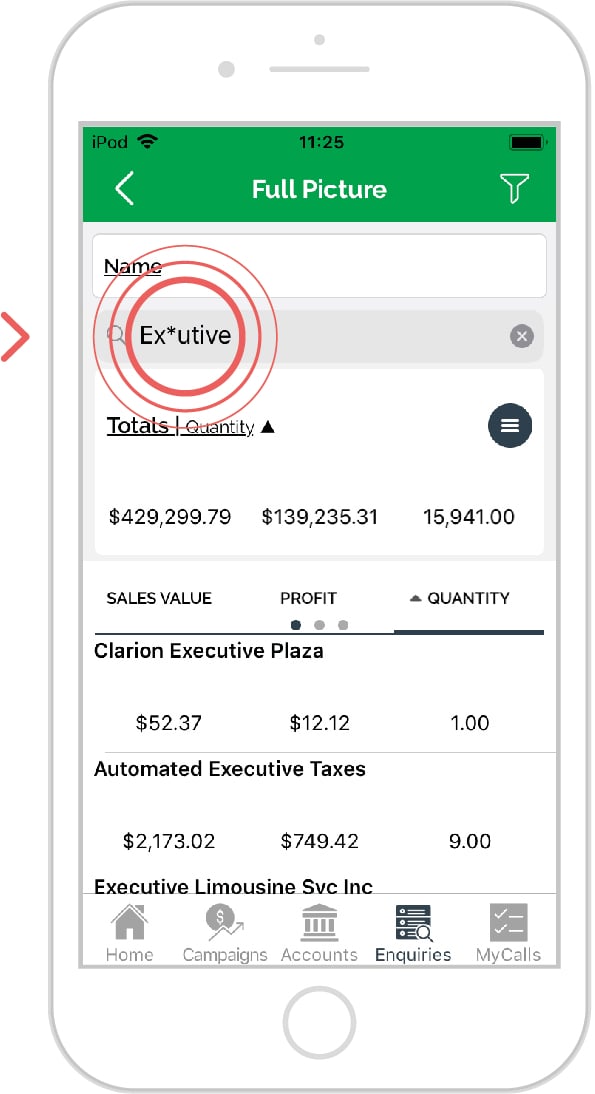This screenshot has width=595, height=1094.
Task: Toggle Quantity column sort order
Action: pyautogui.click(x=460, y=598)
